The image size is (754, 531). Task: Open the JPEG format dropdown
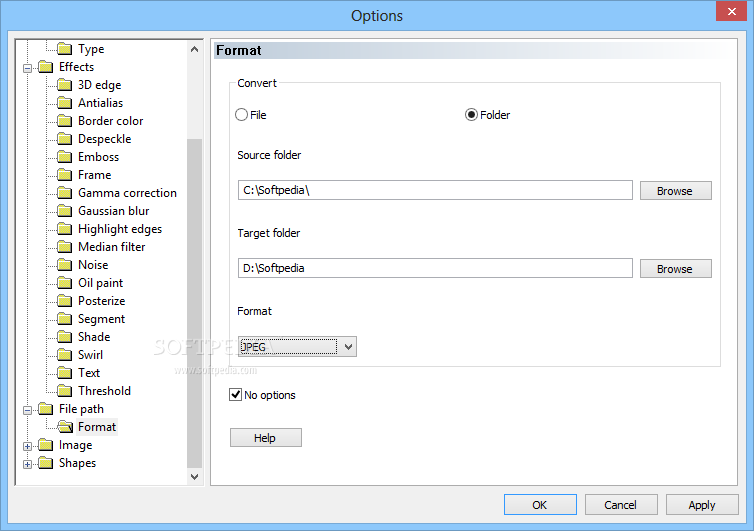[297, 346]
